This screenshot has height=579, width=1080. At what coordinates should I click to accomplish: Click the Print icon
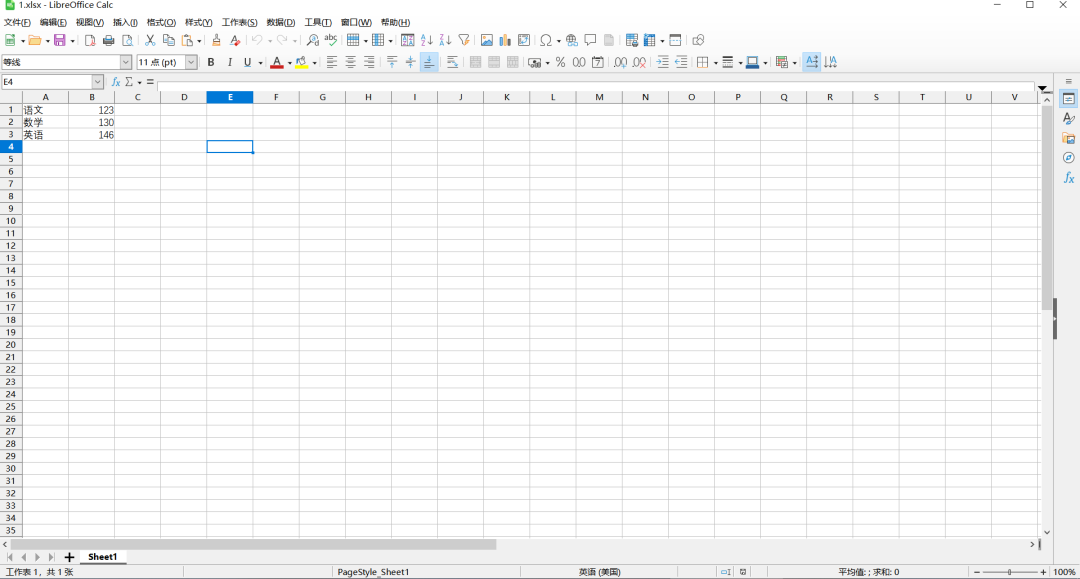click(x=108, y=41)
